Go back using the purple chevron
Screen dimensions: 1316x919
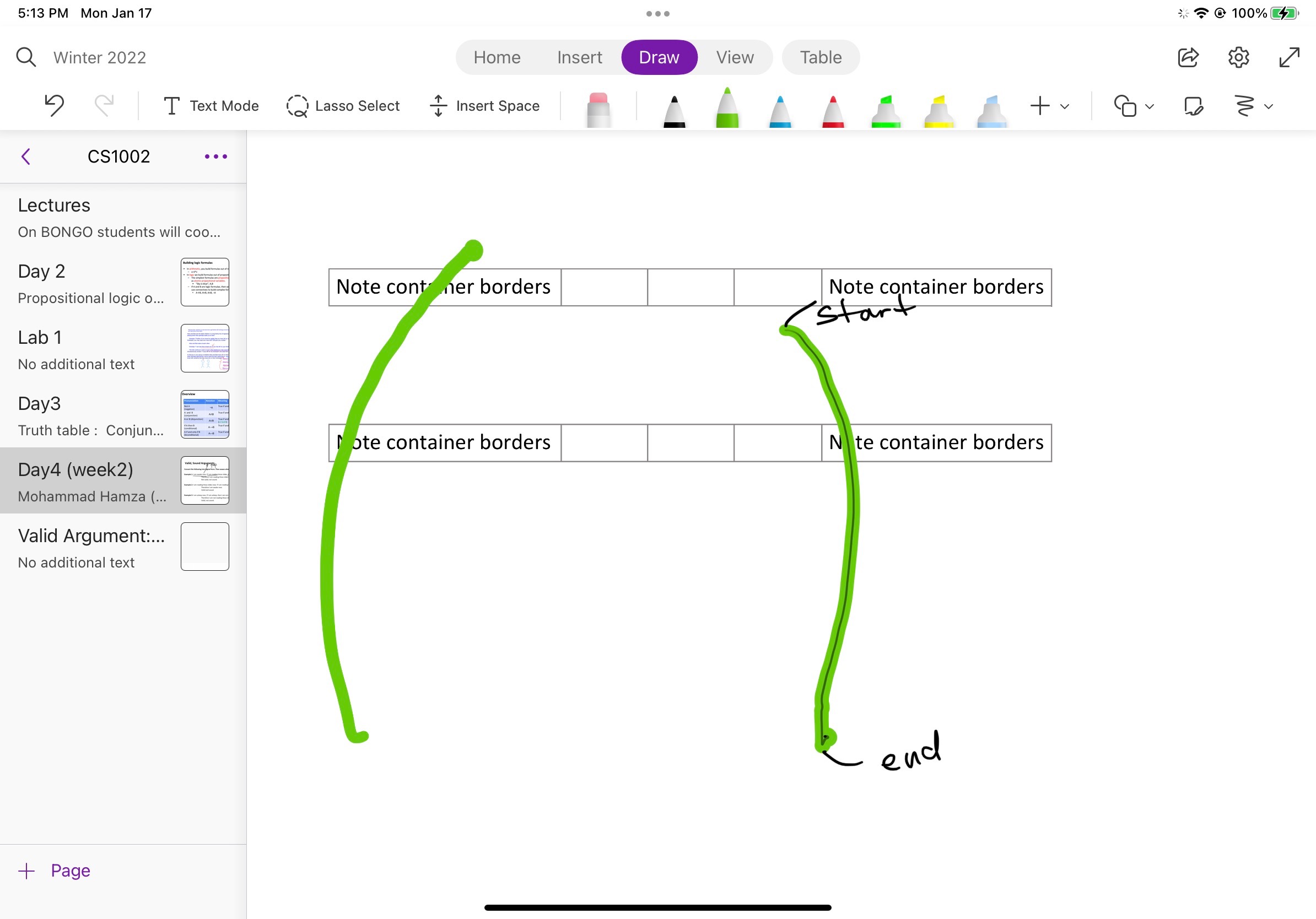(x=26, y=156)
